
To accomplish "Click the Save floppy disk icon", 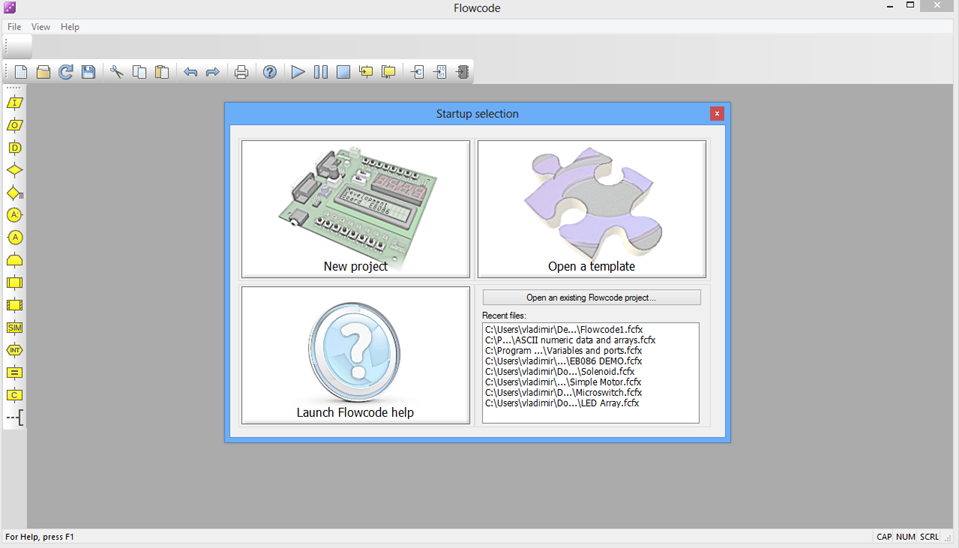I will coord(88,72).
